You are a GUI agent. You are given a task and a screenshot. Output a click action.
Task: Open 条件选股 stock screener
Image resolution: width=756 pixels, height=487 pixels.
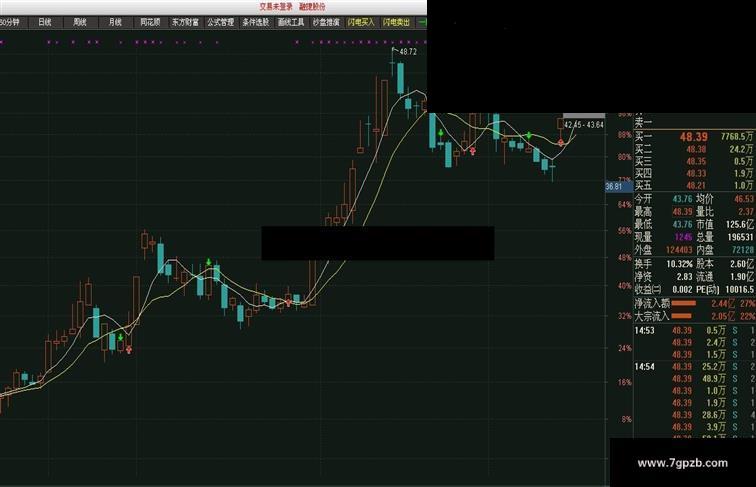(256, 22)
